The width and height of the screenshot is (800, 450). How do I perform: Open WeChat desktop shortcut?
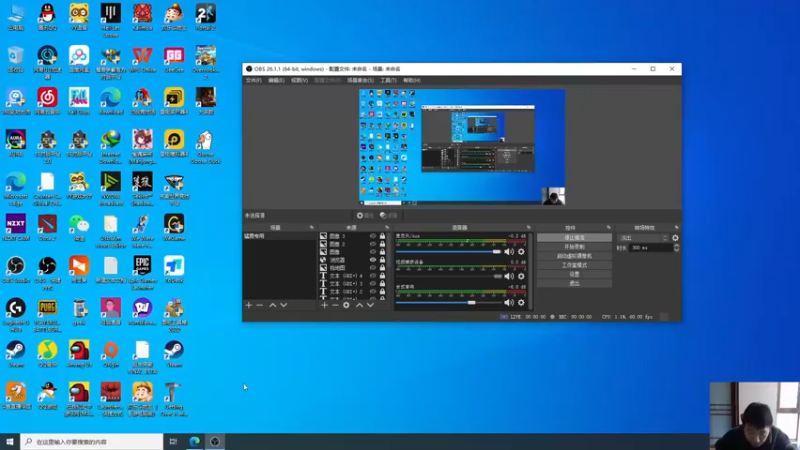coord(79,228)
